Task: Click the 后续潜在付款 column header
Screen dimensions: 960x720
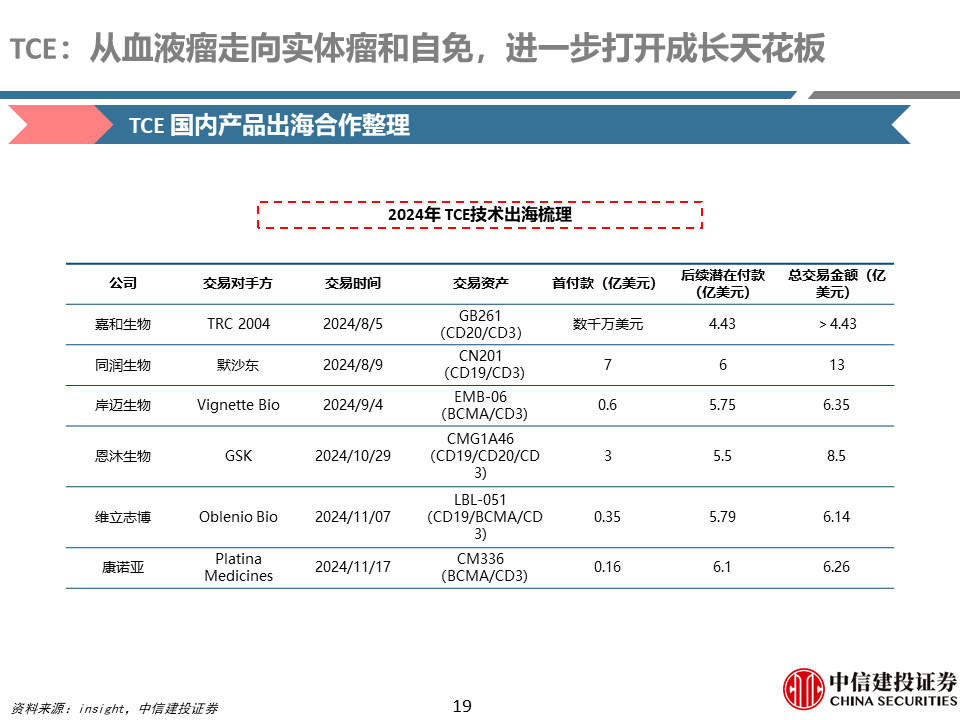Action: point(722,283)
